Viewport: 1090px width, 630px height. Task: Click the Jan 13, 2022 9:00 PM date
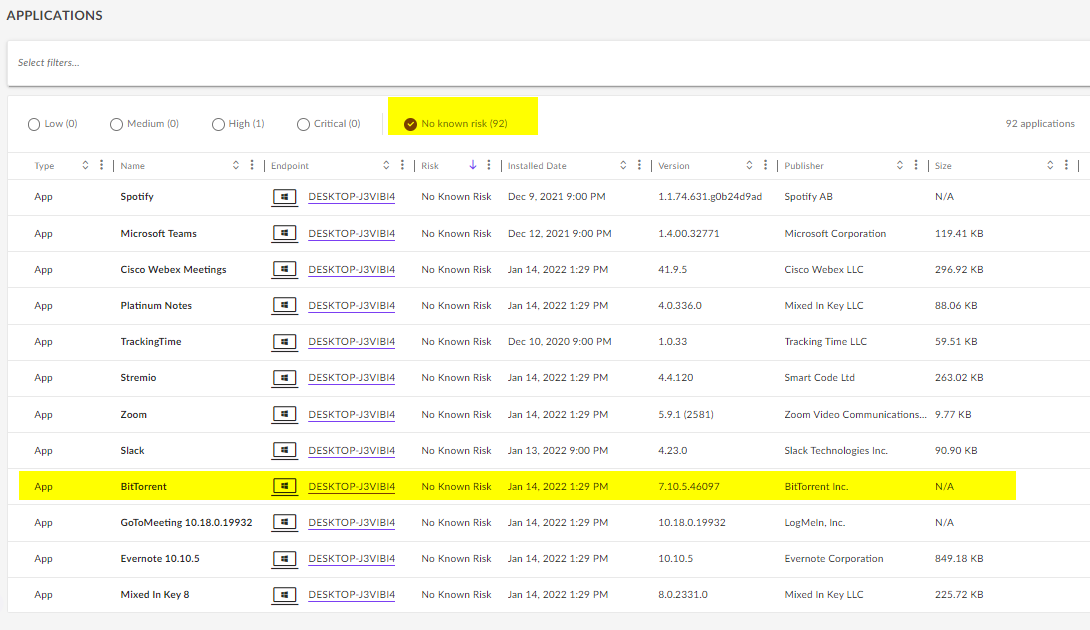point(558,451)
